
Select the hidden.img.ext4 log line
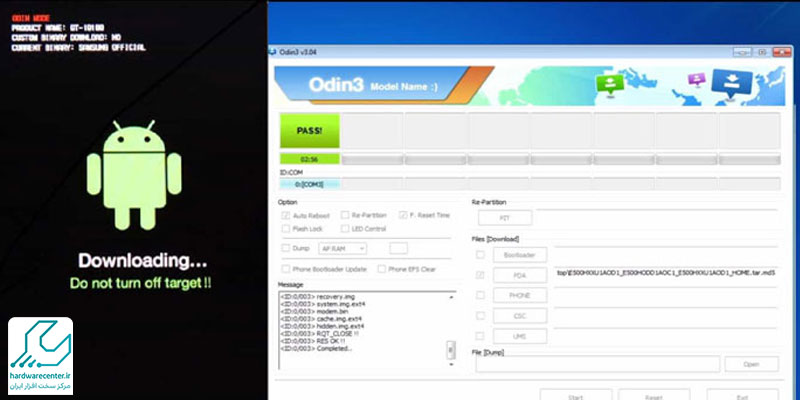(322, 326)
